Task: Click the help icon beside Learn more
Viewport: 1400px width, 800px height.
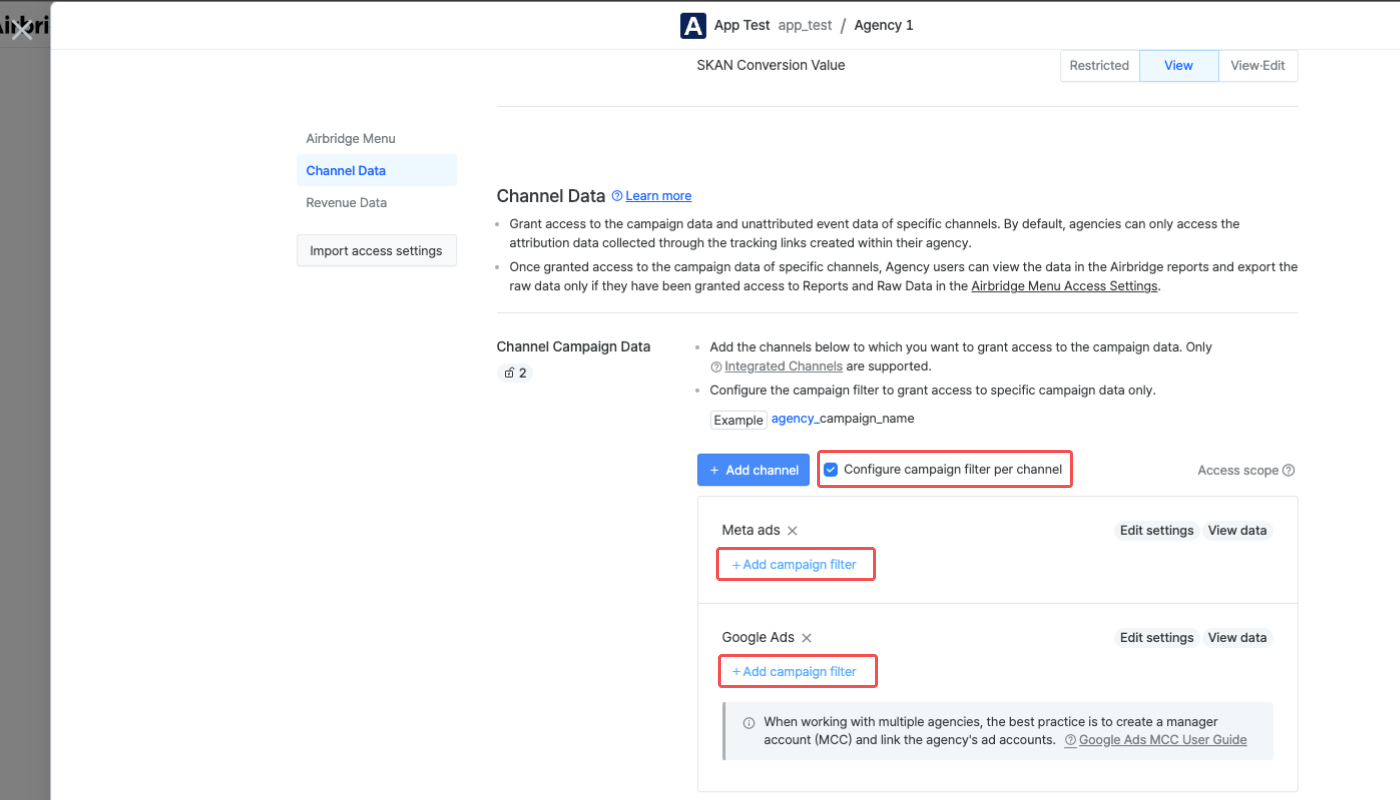Action: pyautogui.click(x=617, y=196)
